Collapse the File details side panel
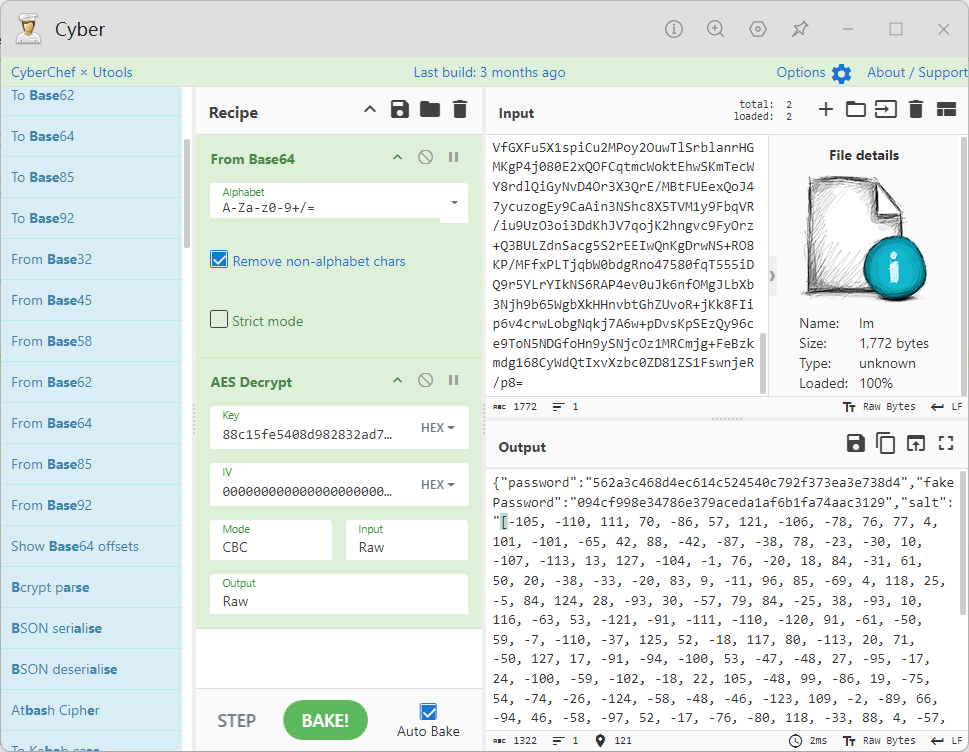 pyautogui.click(x=772, y=276)
